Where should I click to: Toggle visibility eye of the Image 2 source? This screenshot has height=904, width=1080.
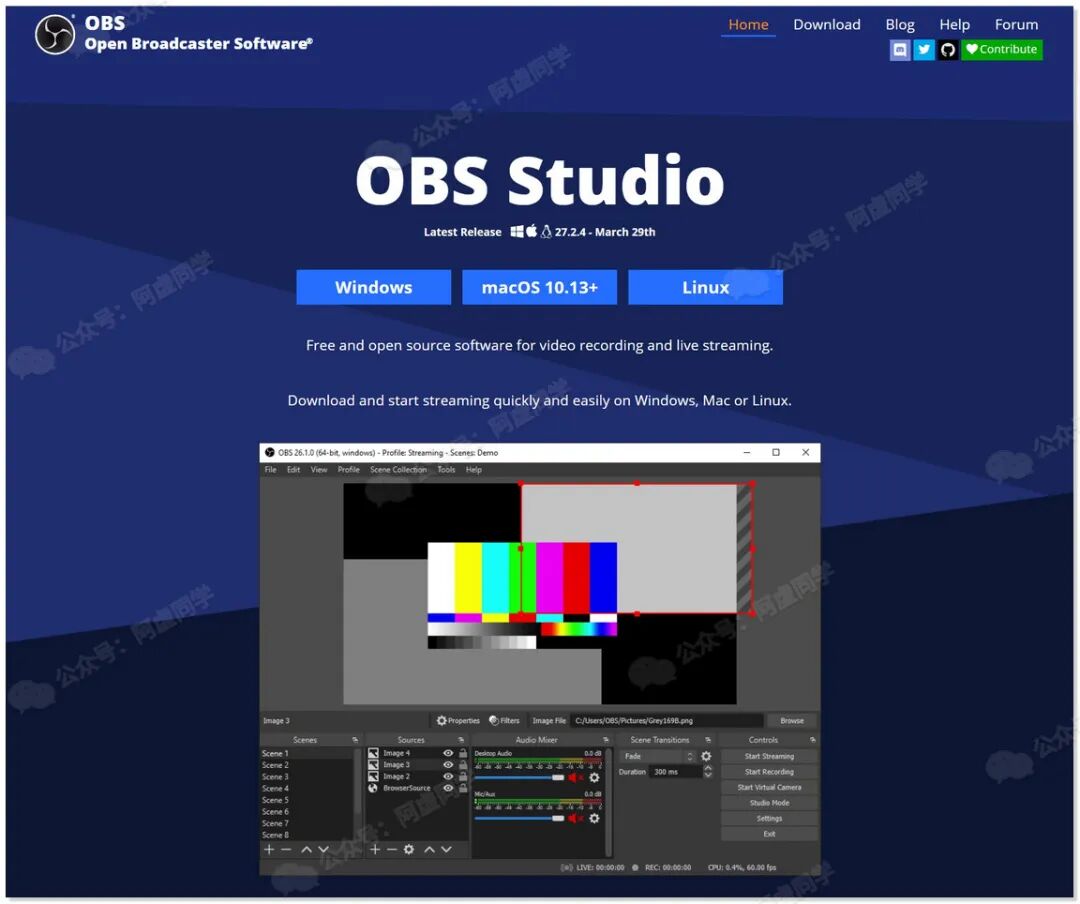[x=448, y=777]
